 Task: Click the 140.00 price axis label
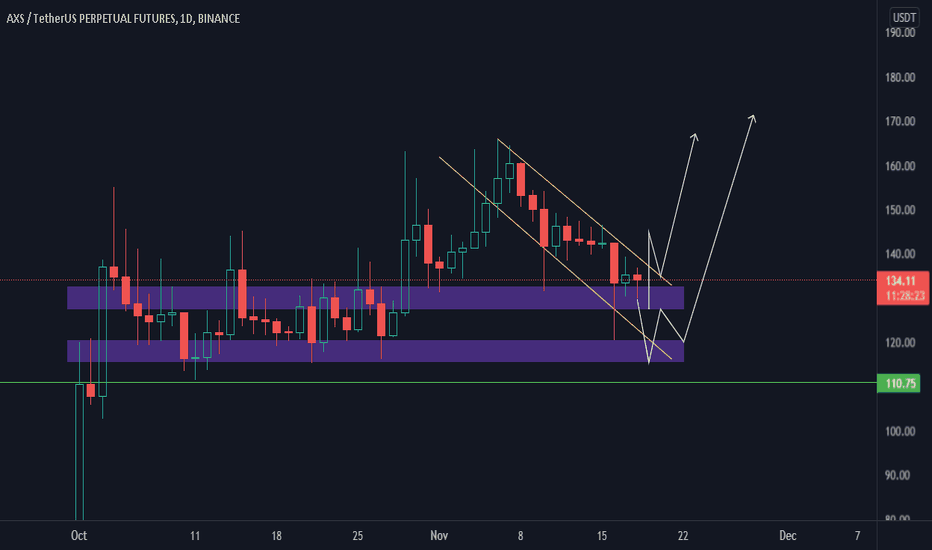[x=900, y=254]
